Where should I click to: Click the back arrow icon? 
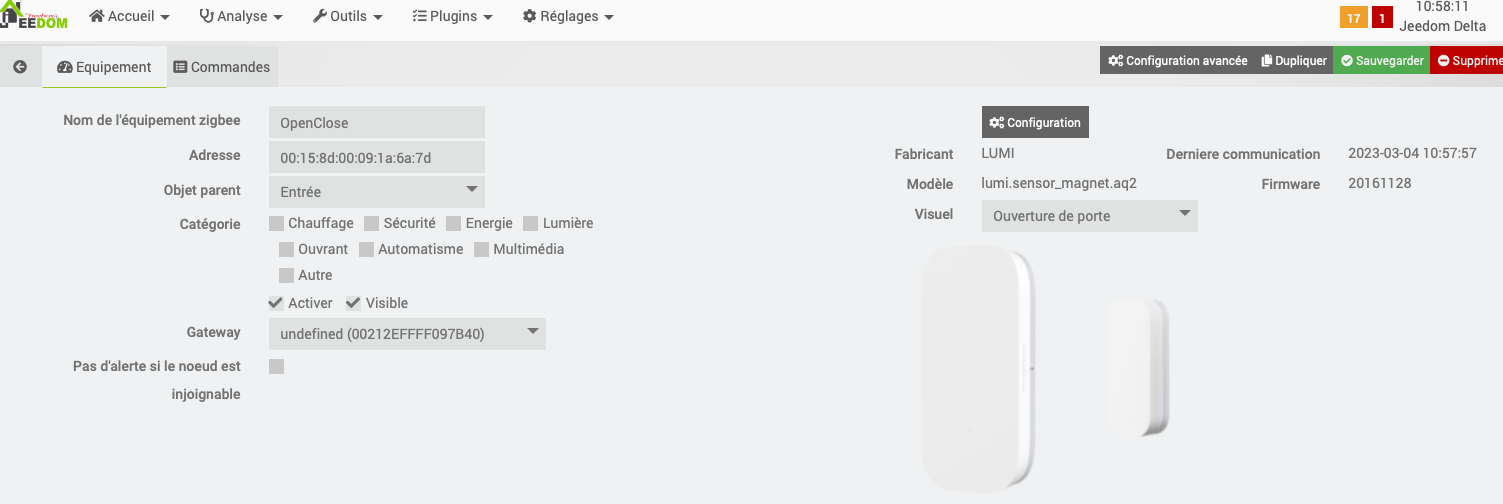tap(19, 67)
